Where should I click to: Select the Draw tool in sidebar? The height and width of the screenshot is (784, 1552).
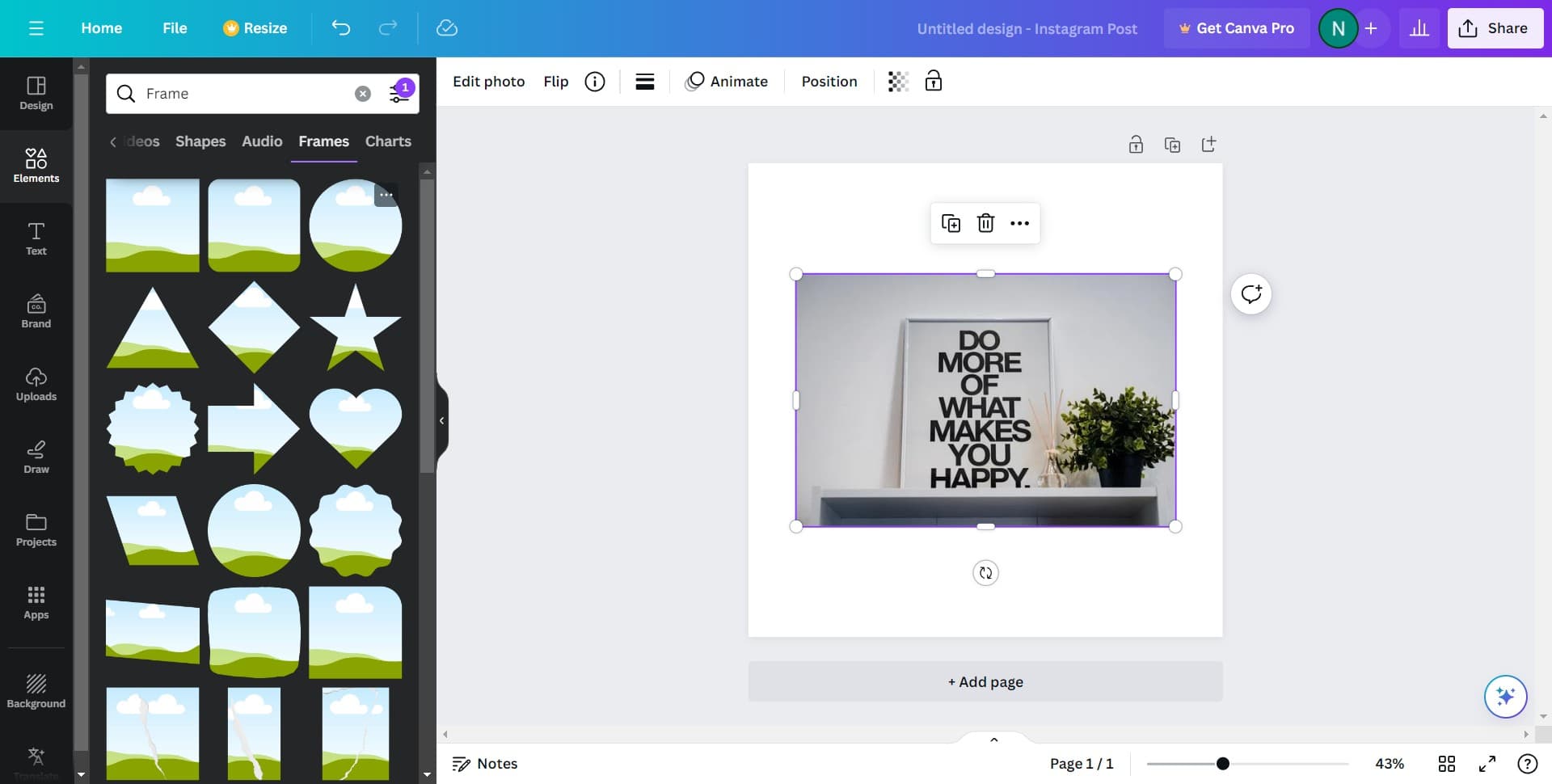[x=36, y=457]
